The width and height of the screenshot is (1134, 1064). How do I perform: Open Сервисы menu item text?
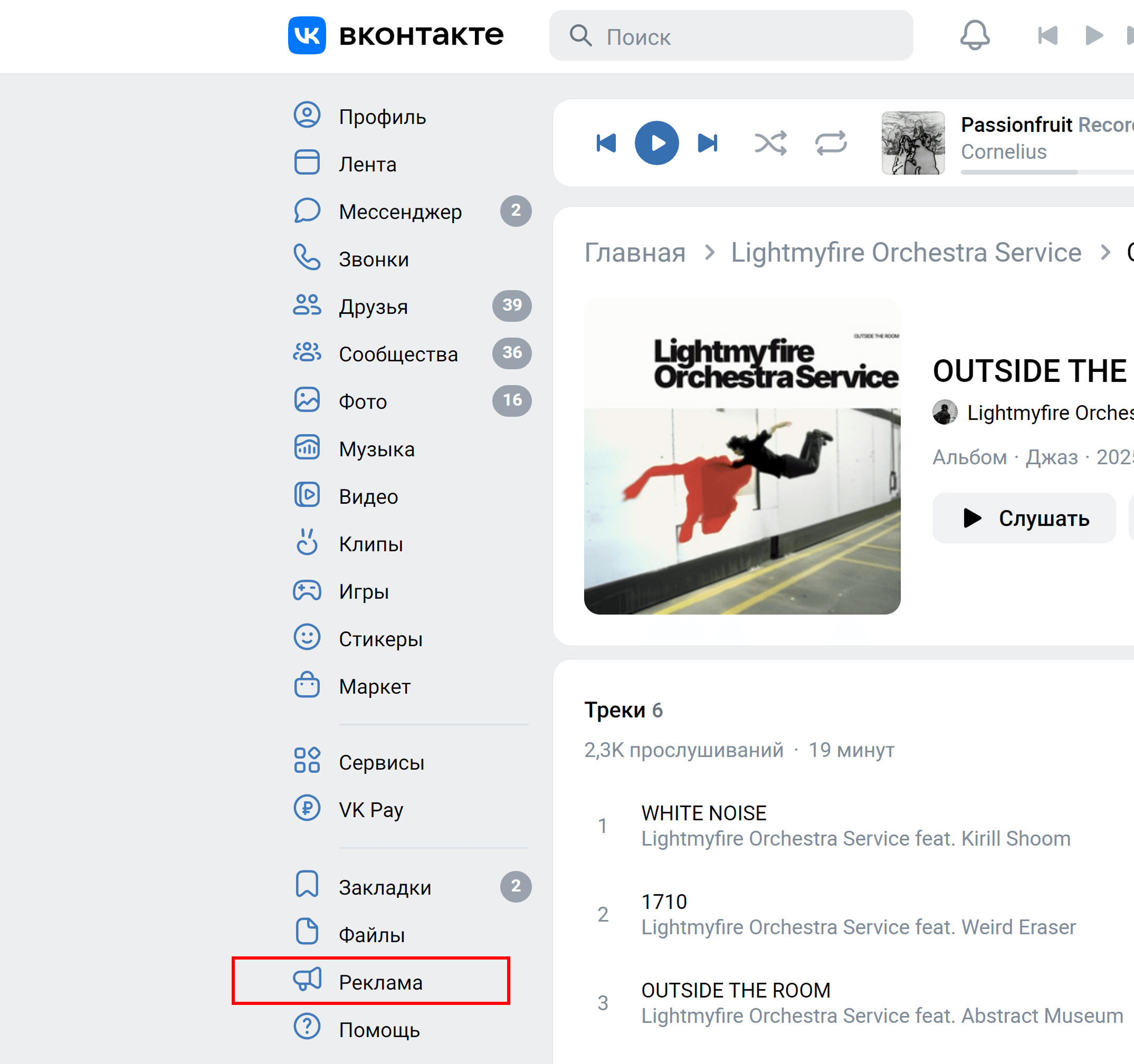click(x=382, y=762)
